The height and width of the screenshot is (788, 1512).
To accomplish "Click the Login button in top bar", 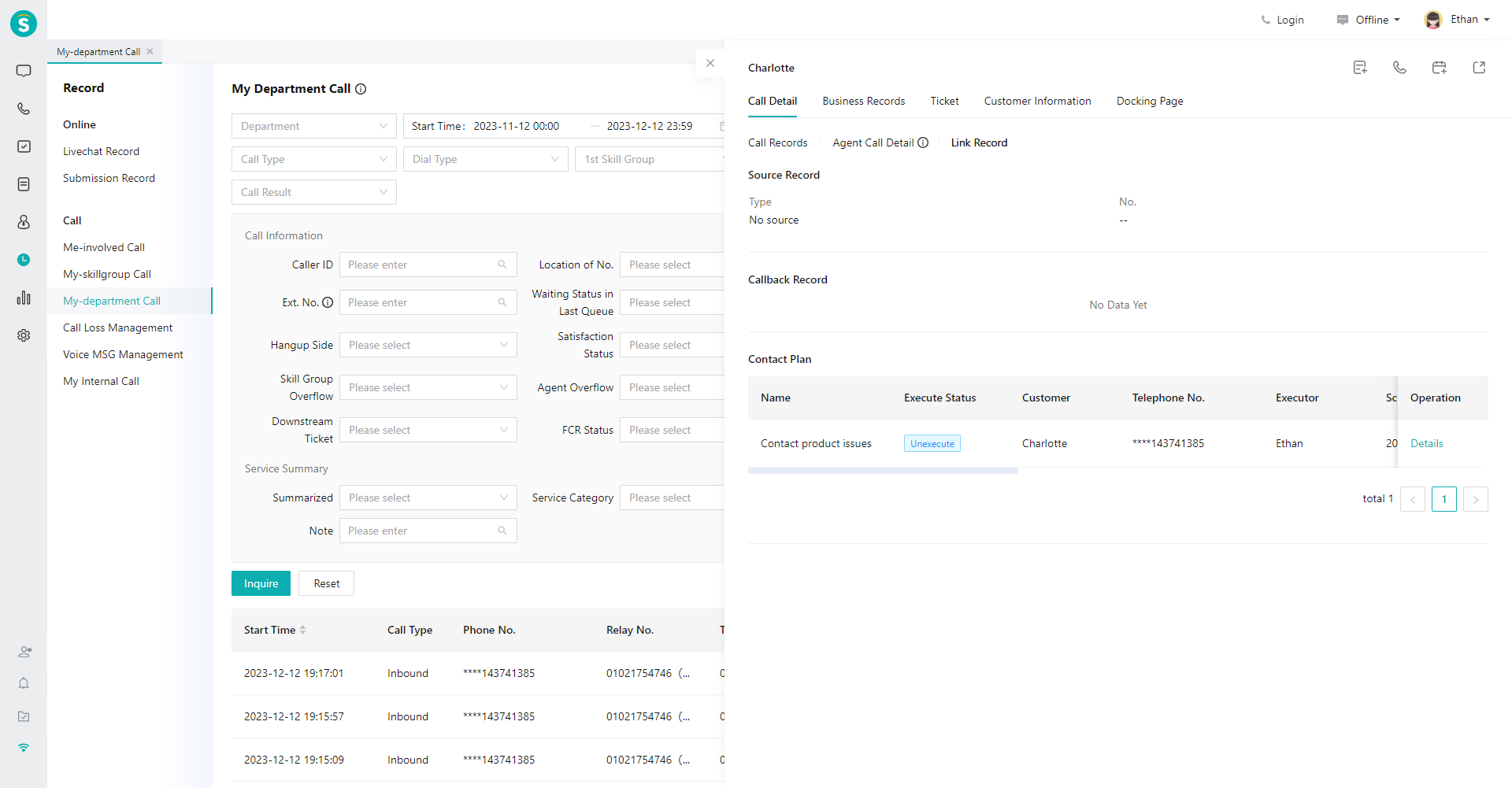I will point(1282,20).
